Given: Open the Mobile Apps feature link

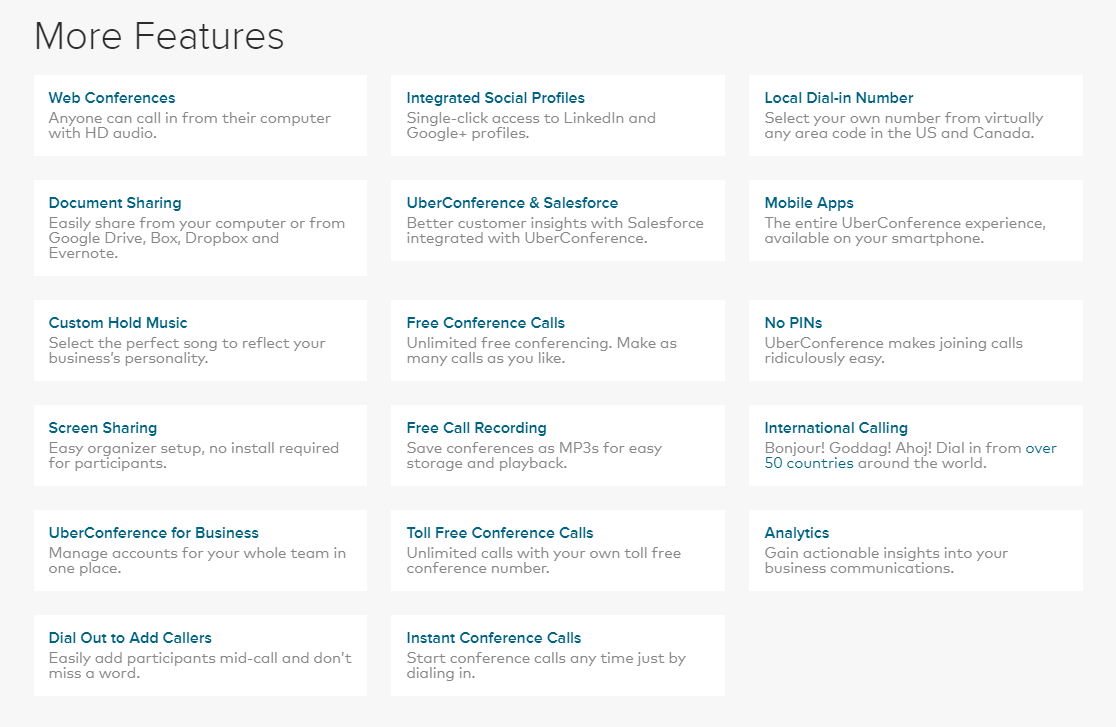Looking at the screenshot, I should 809,203.
